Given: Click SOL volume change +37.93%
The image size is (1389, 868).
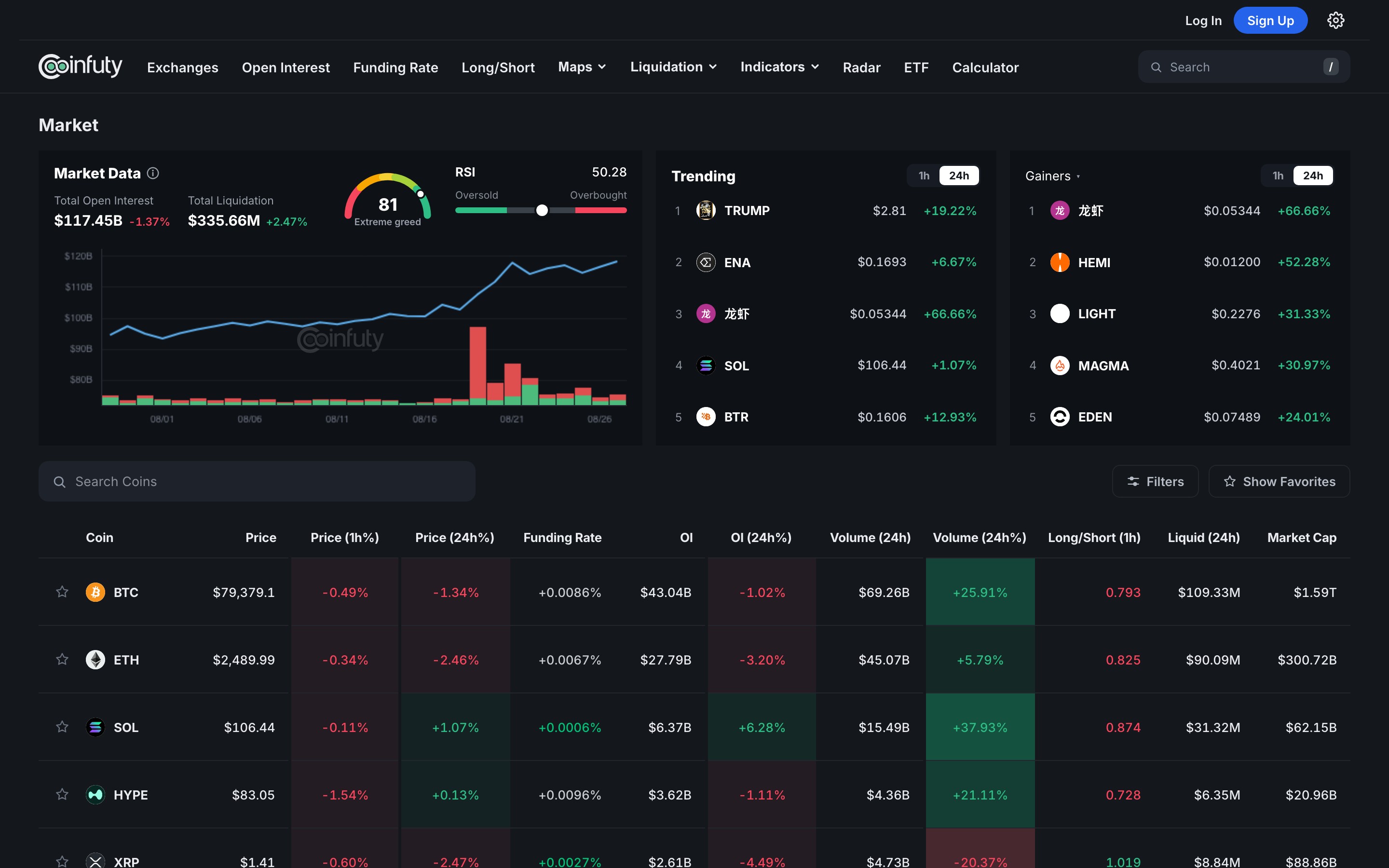Looking at the screenshot, I should [x=980, y=727].
